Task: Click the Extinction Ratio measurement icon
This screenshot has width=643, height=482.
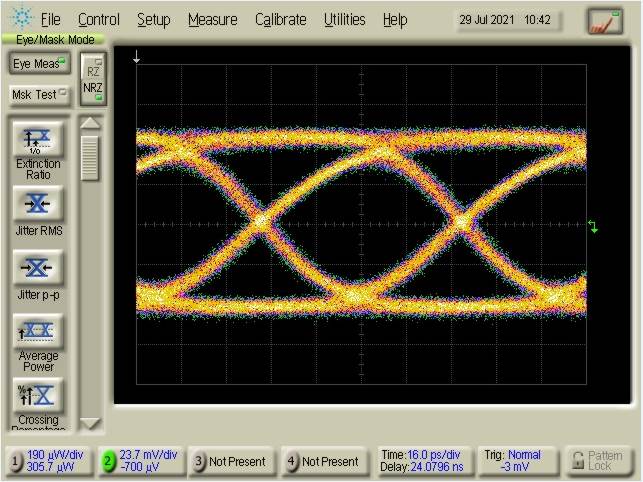Action: pyautogui.click(x=38, y=140)
